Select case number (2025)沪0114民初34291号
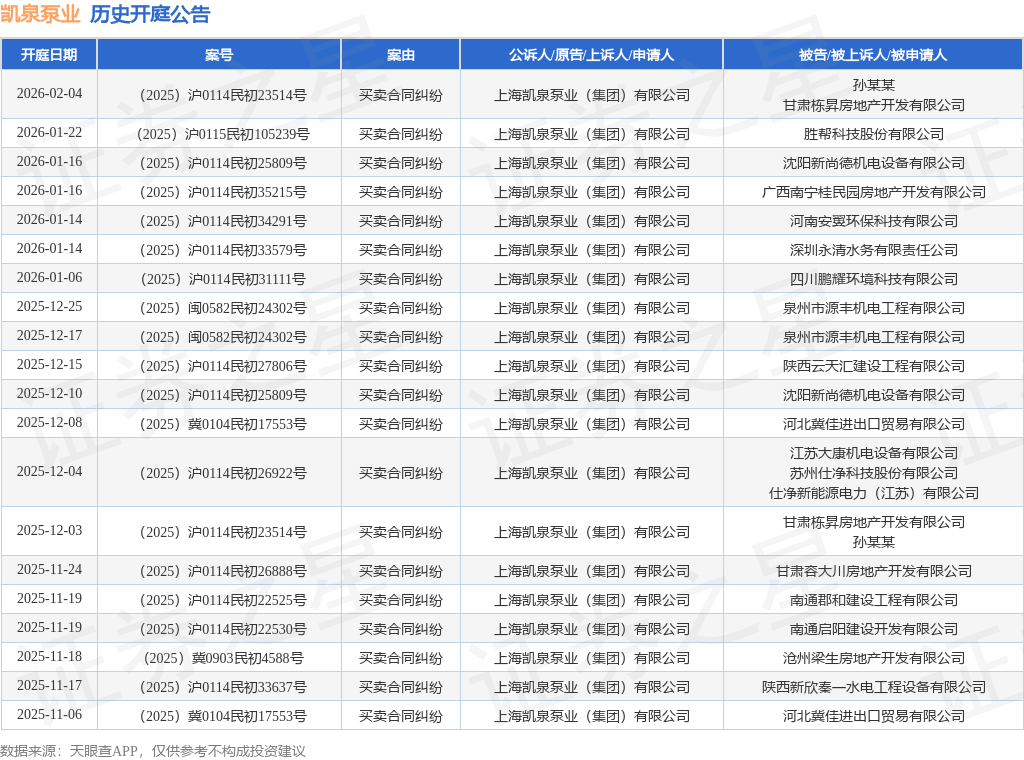The width and height of the screenshot is (1024, 760). [223, 221]
